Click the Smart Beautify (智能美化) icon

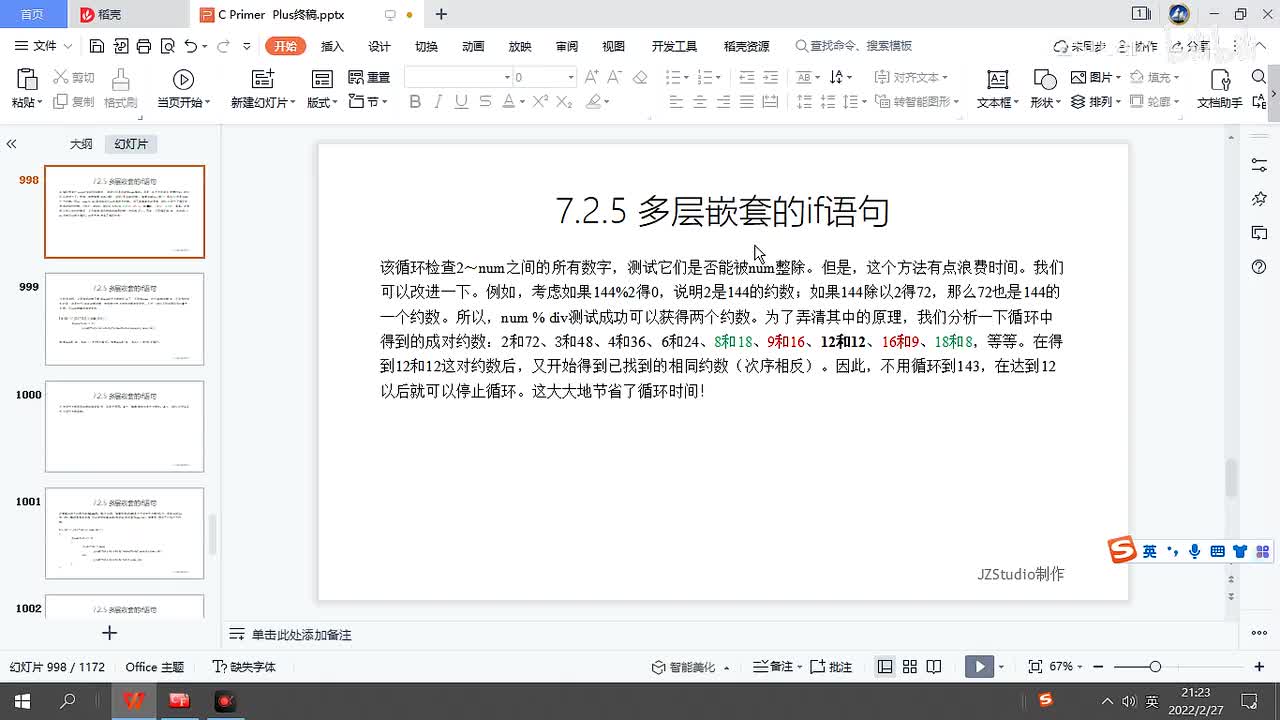pyautogui.click(x=657, y=666)
